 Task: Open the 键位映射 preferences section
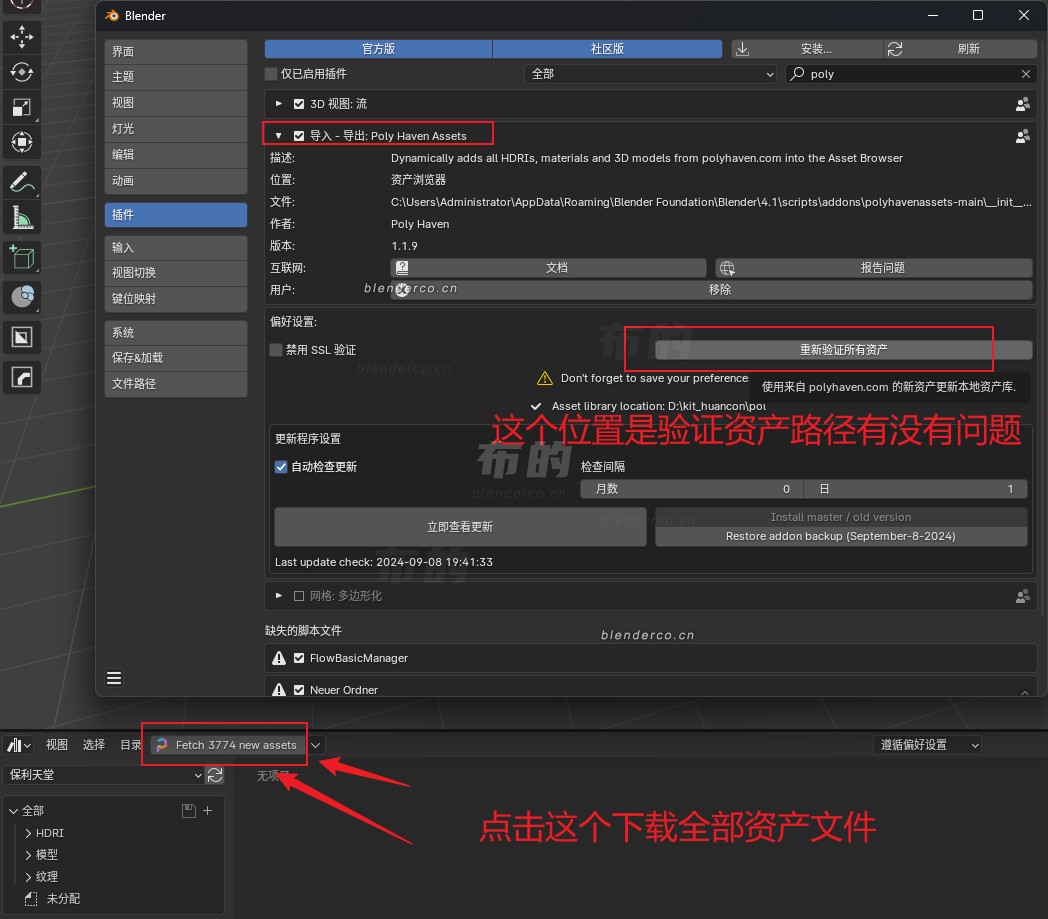click(x=176, y=299)
